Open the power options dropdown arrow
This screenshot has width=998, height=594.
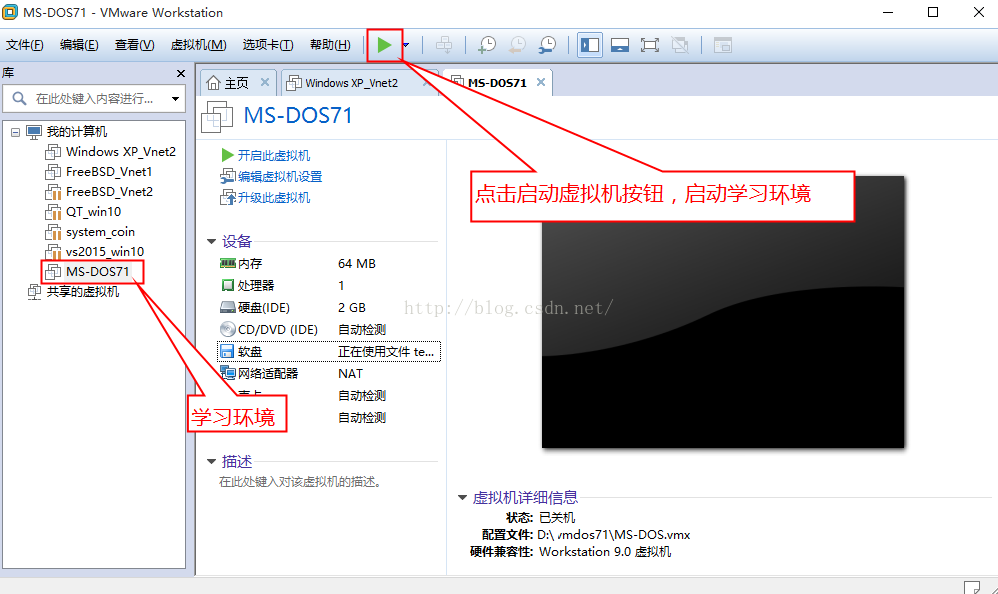coord(406,45)
